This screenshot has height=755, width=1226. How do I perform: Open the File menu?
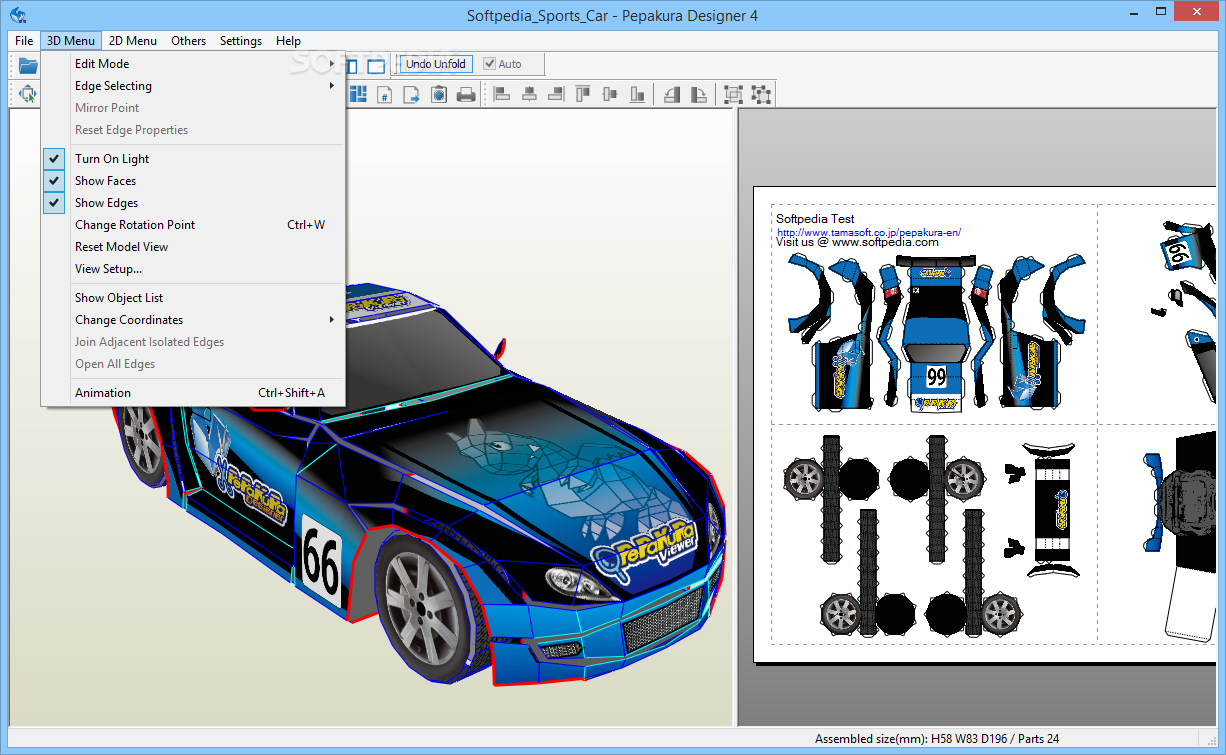click(24, 41)
